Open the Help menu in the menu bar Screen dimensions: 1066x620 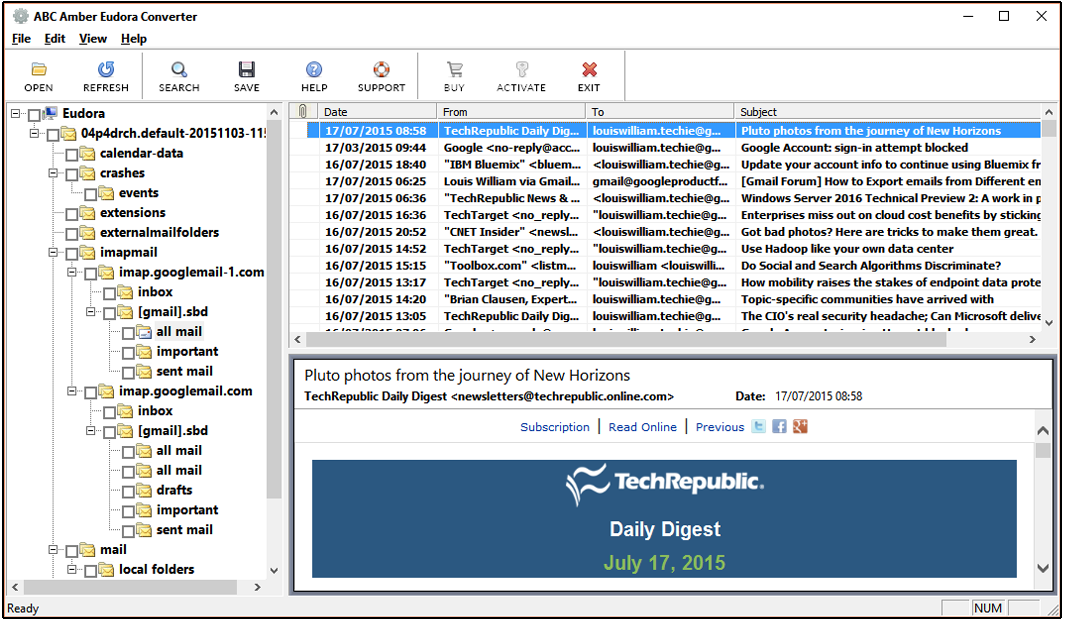134,39
